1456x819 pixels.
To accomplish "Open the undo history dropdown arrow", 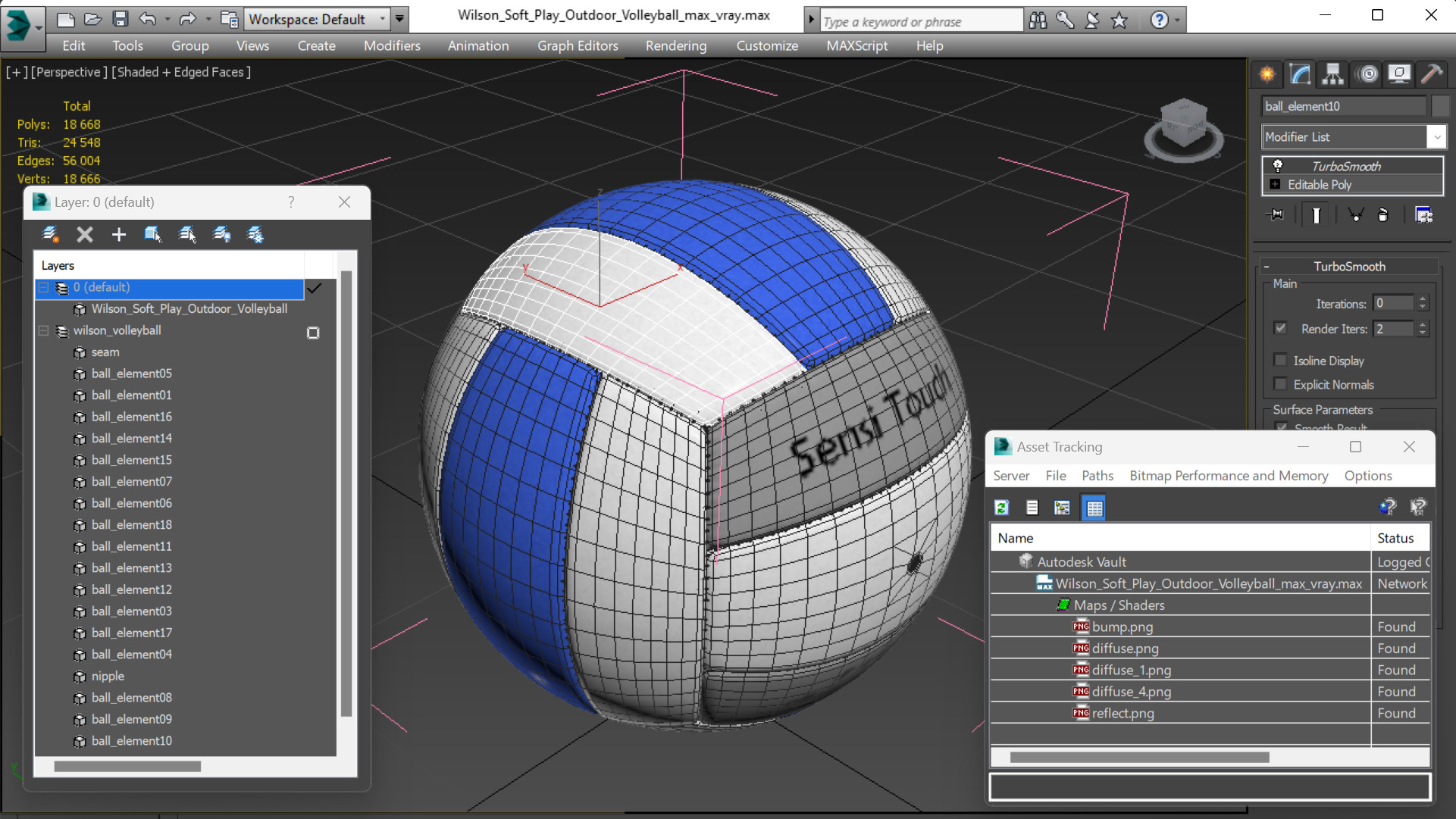I will [167, 19].
